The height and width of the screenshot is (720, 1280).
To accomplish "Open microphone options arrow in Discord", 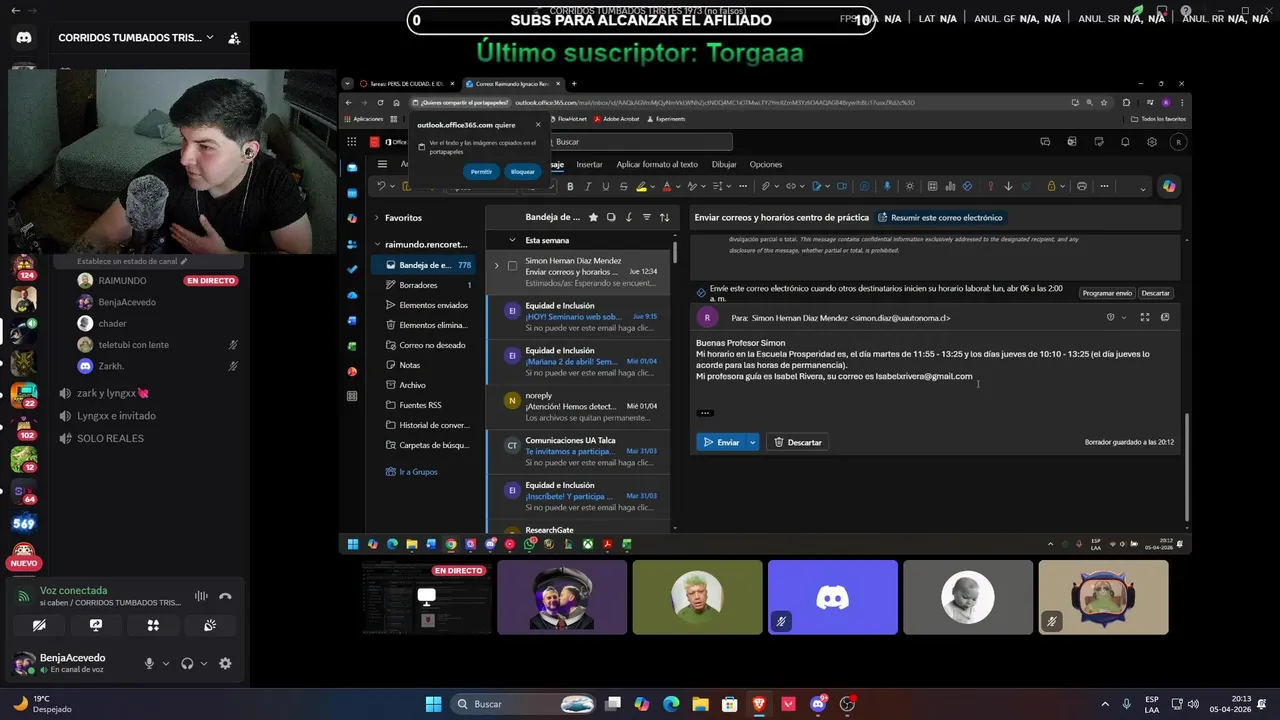I will pos(166,663).
